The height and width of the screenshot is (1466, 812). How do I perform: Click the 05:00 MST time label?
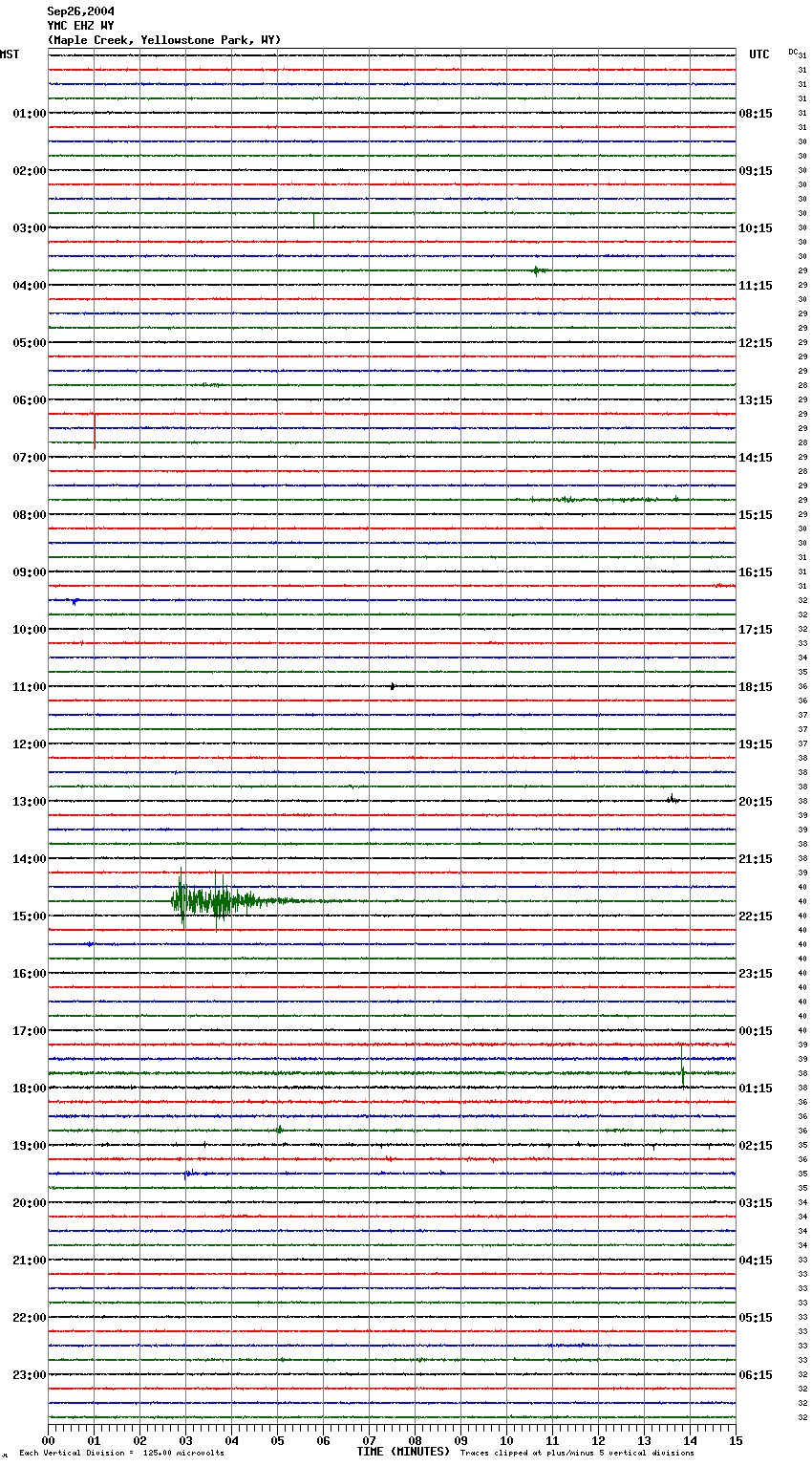click(30, 343)
